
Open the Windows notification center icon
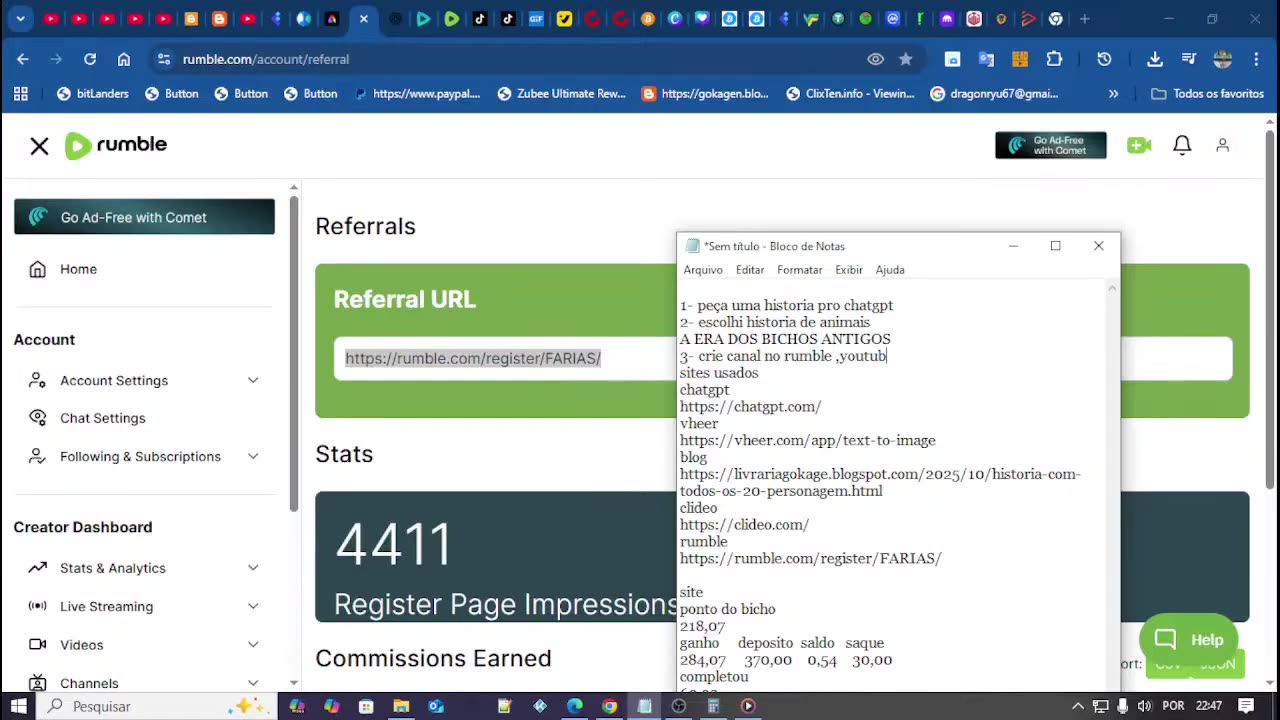click(x=1246, y=706)
